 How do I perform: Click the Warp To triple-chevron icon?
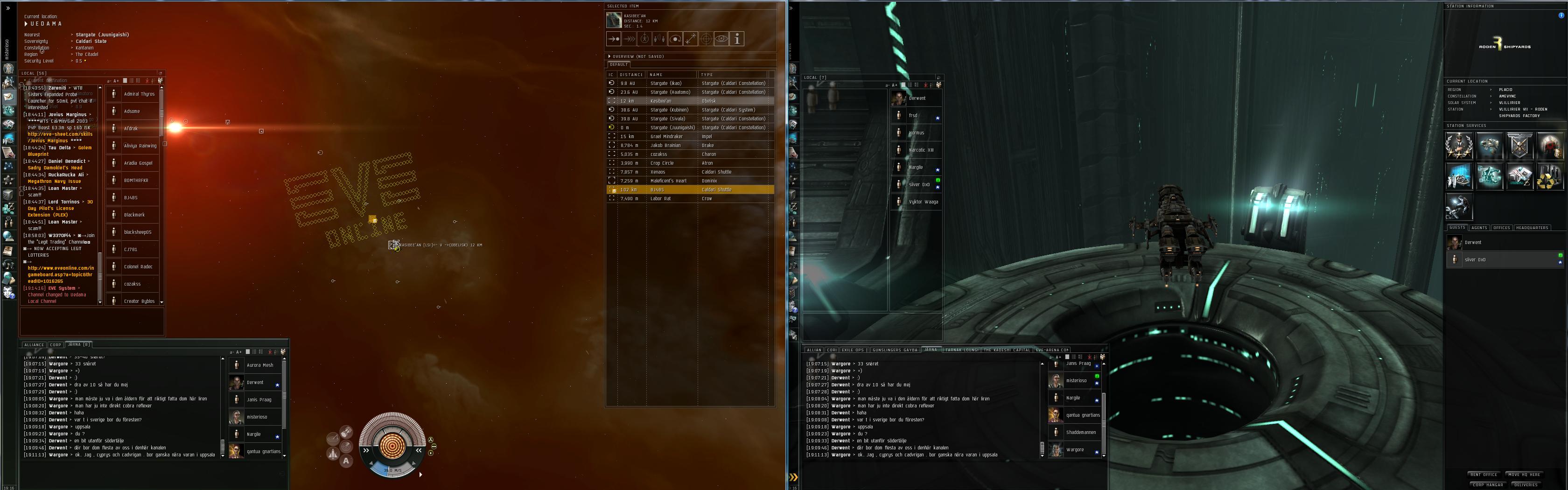(x=630, y=39)
